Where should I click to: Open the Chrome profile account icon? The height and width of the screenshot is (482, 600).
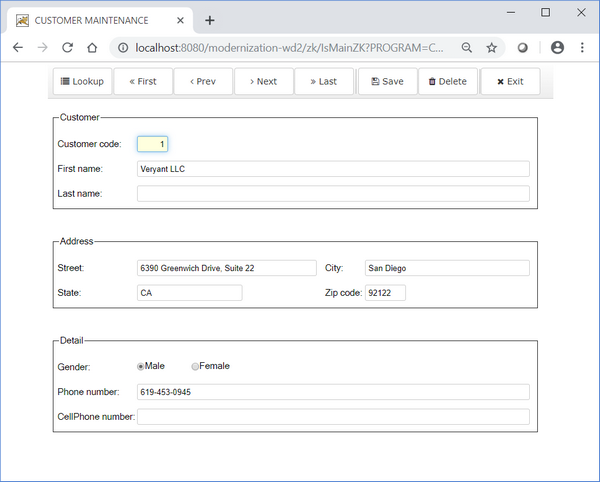(x=557, y=47)
